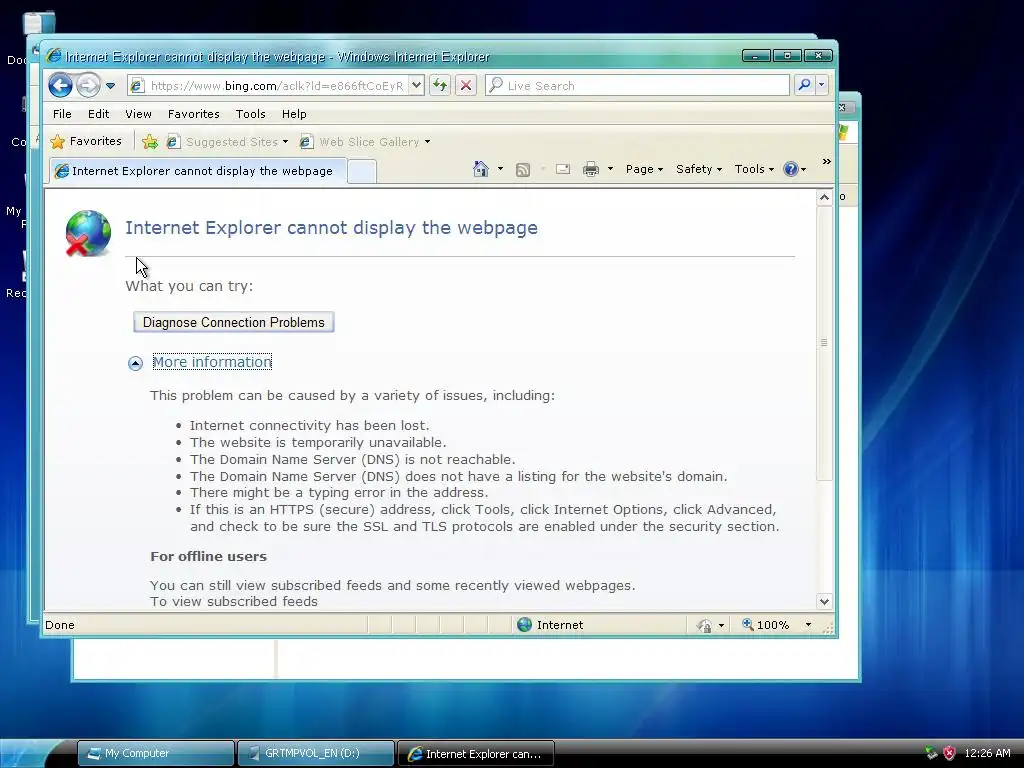This screenshot has height=768, width=1024.
Task: Click the network tray icon
Action: pyautogui.click(x=931, y=753)
